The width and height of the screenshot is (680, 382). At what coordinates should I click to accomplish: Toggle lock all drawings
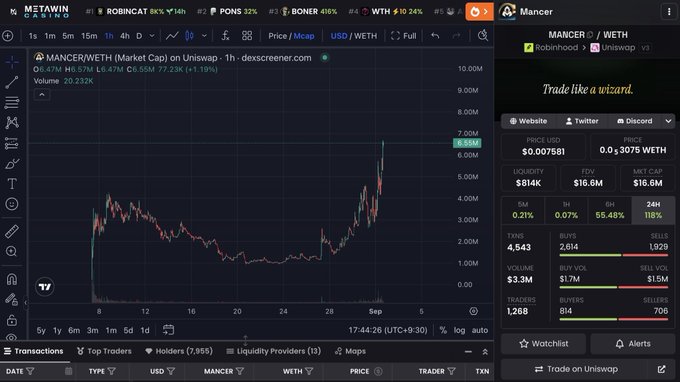click(x=12, y=320)
